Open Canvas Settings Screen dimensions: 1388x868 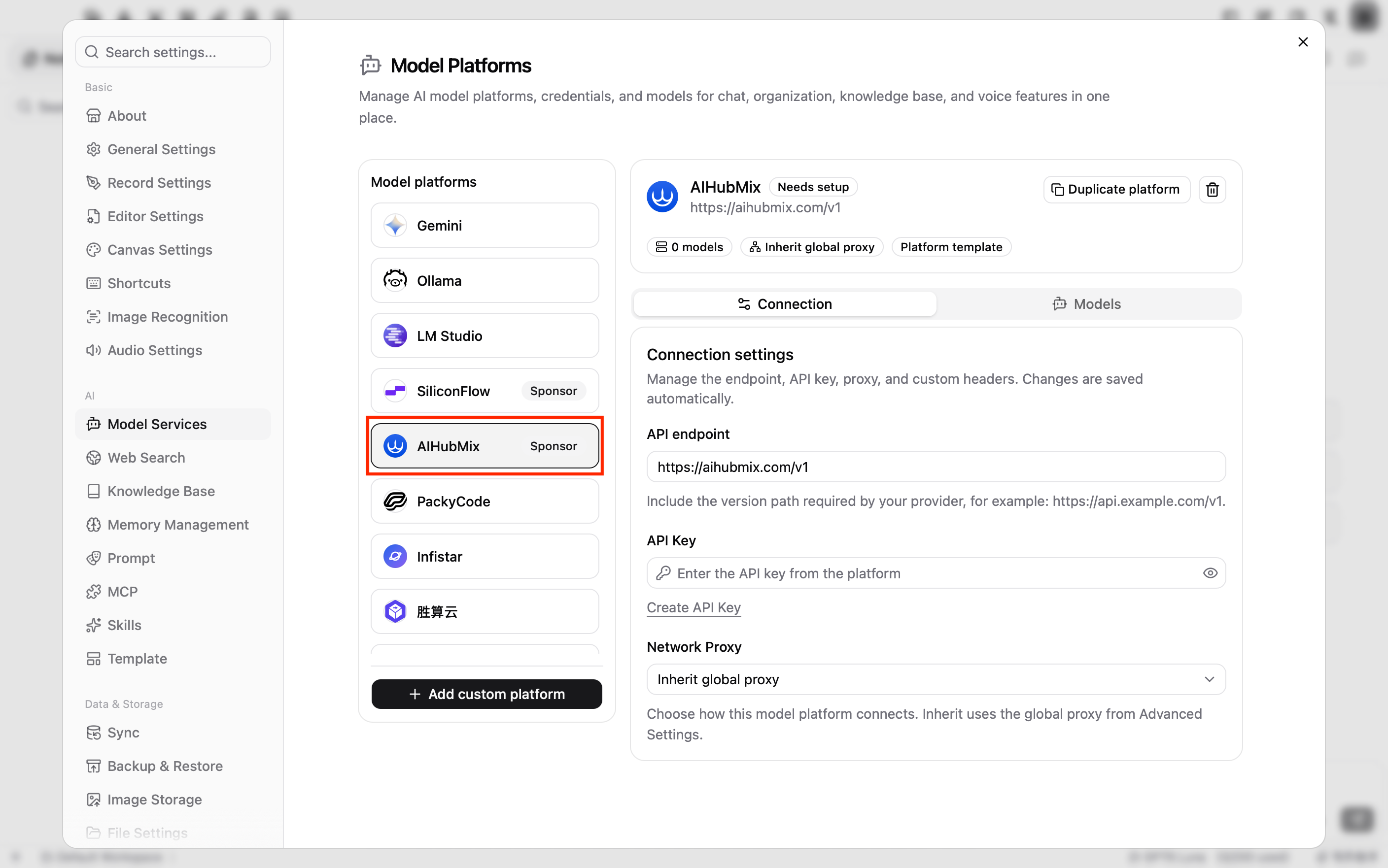[173, 250]
